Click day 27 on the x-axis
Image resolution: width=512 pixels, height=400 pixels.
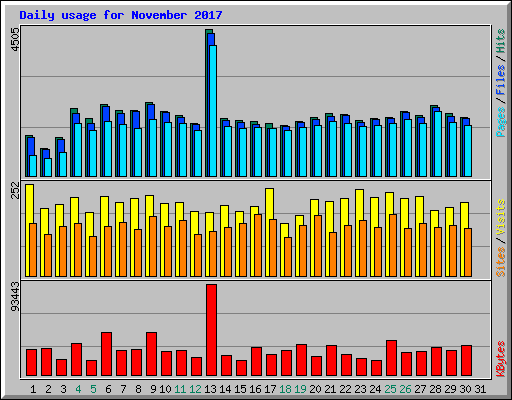point(420,389)
